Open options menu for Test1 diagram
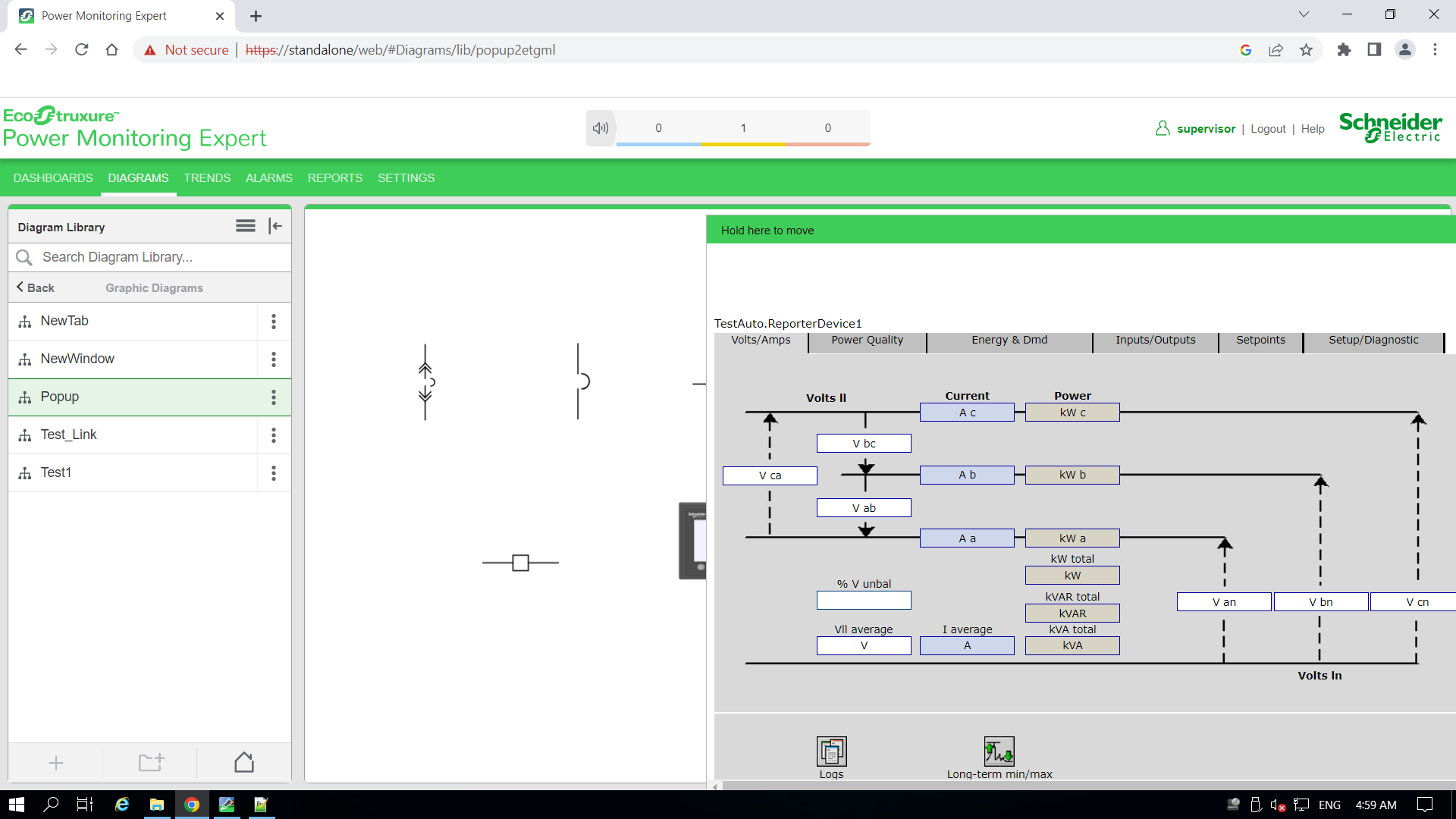Image resolution: width=1456 pixels, height=819 pixels. click(x=274, y=473)
